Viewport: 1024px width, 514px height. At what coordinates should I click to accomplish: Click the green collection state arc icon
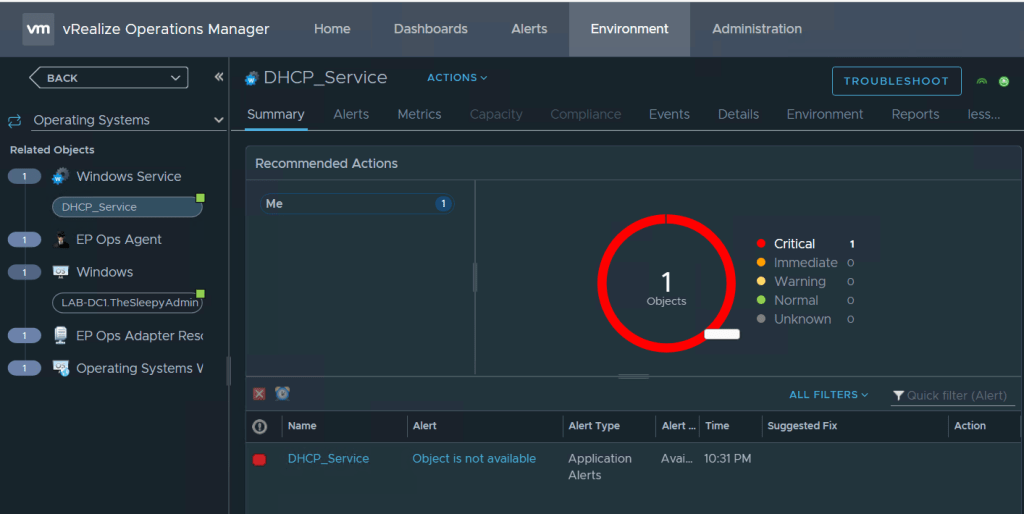click(982, 82)
